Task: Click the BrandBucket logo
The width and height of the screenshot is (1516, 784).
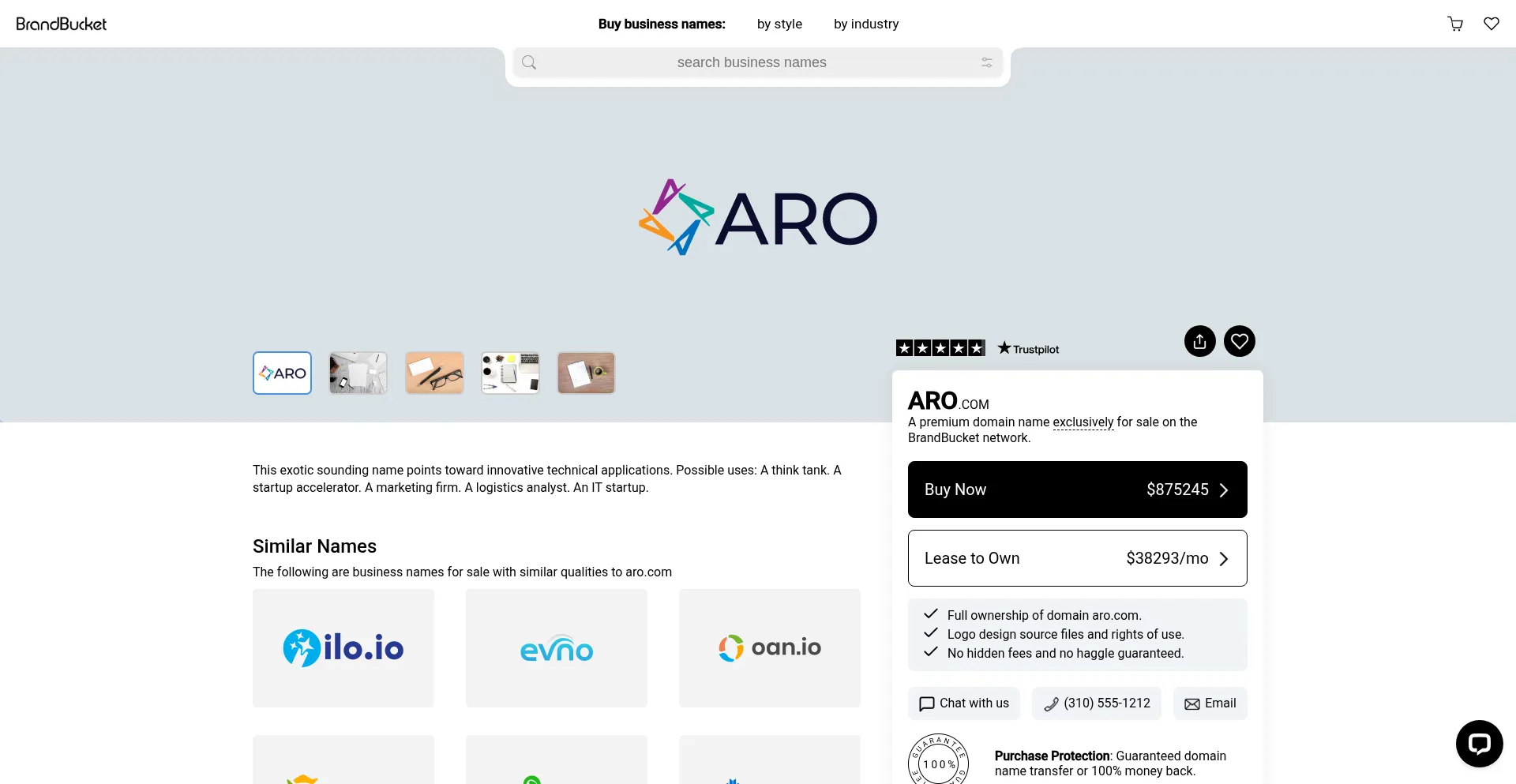Action: pyautogui.click(x=62, y=24)
